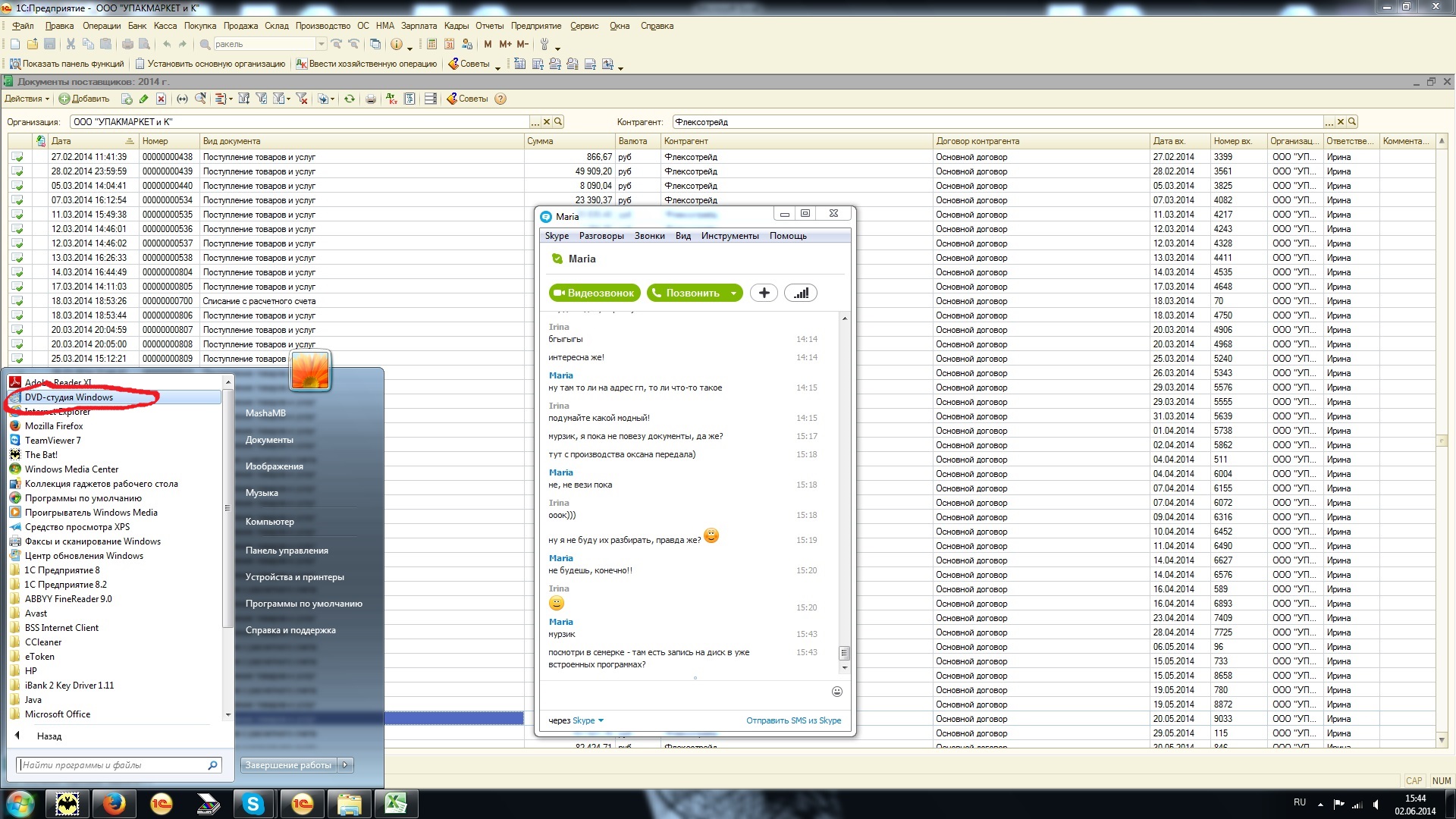
Task: Click the set date interval icon
Action: pos(182,99)
